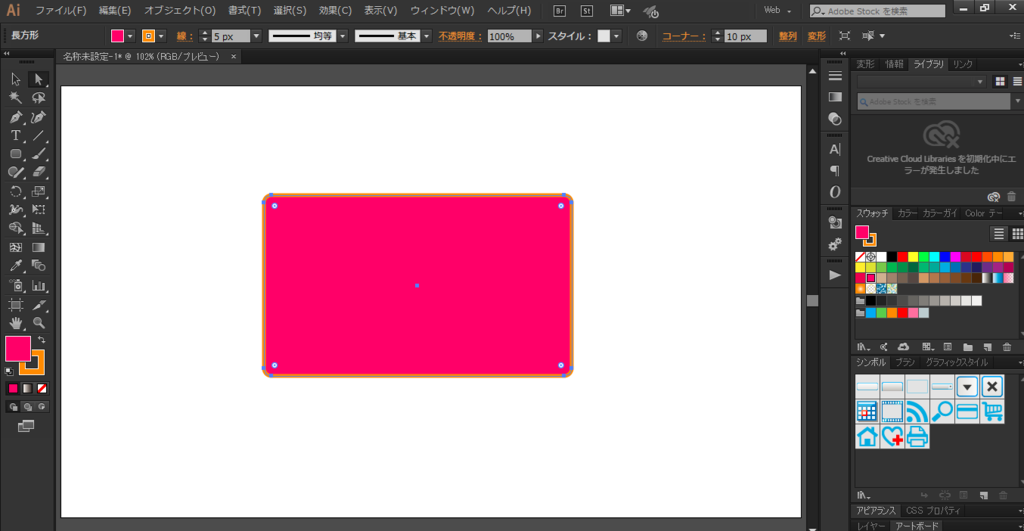Reset to default fill and stroke
Viewport: 1024px width, 531px height.
coord(9,372)
